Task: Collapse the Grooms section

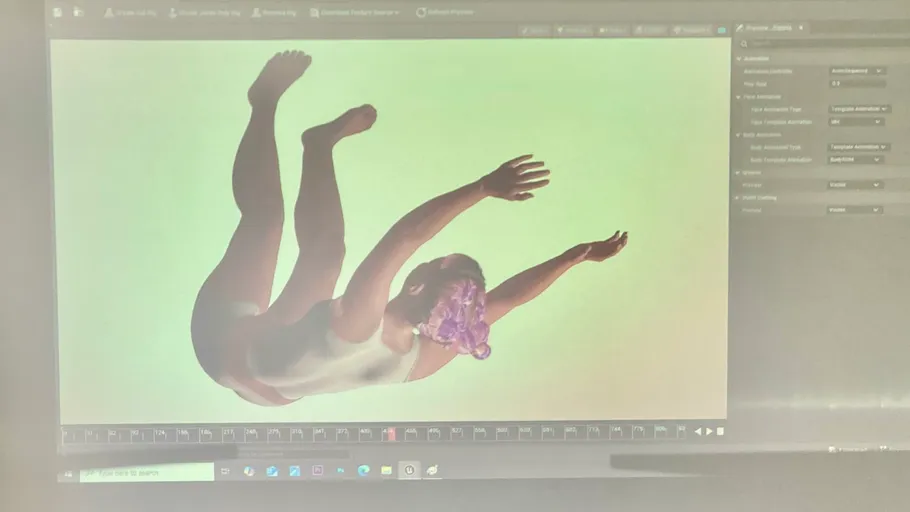Action: point(738,172)
